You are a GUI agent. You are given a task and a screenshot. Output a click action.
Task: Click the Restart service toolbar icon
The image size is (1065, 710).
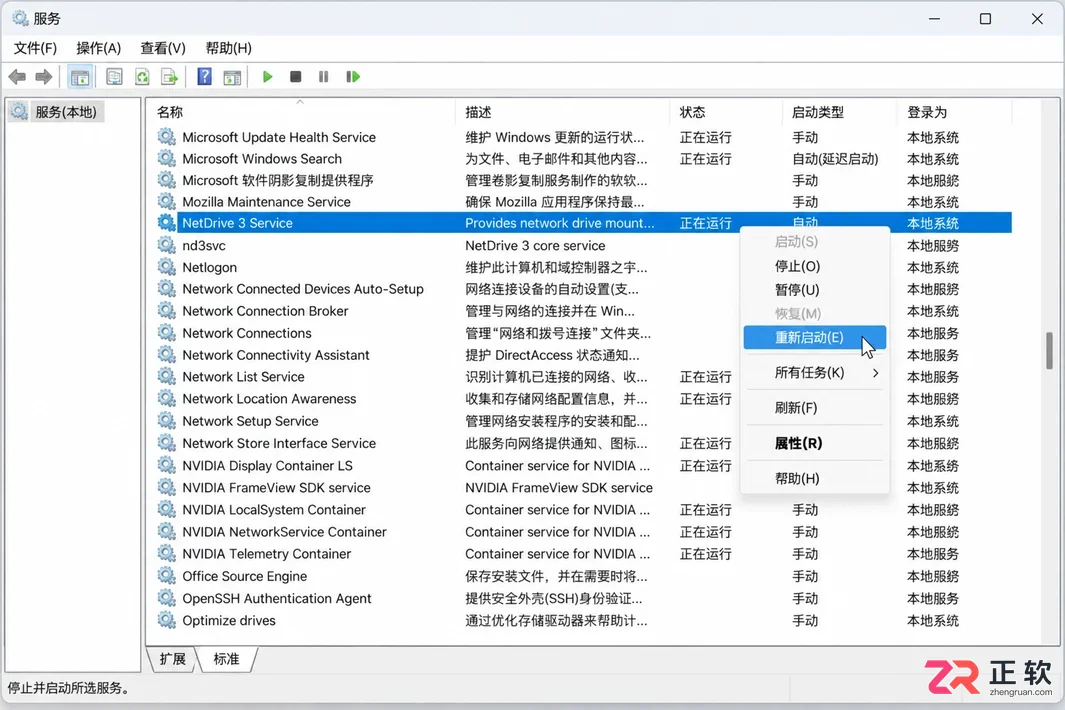pos(353,77)
